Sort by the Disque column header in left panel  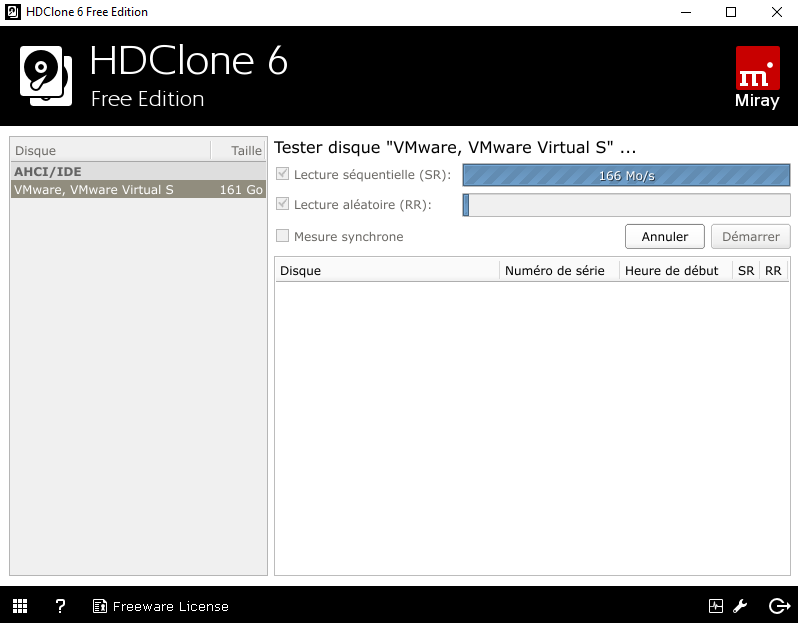[110, 151]
